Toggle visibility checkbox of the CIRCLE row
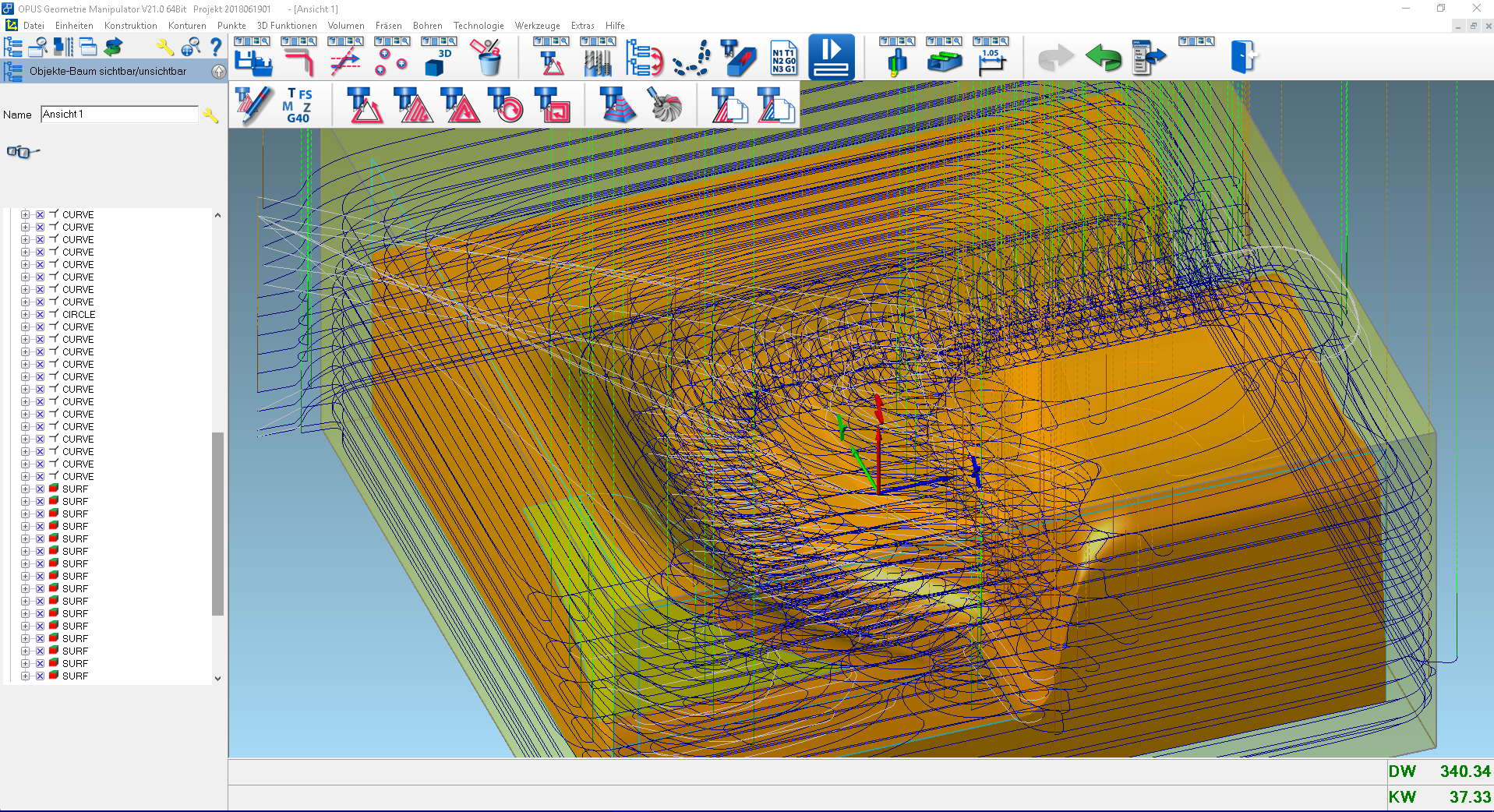The image size is (1494, 812). pyautogui.click(x=40, y=315)
